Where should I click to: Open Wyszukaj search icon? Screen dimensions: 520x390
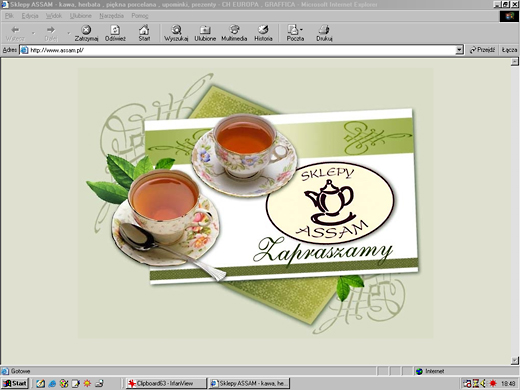click(x=176, y=30)
